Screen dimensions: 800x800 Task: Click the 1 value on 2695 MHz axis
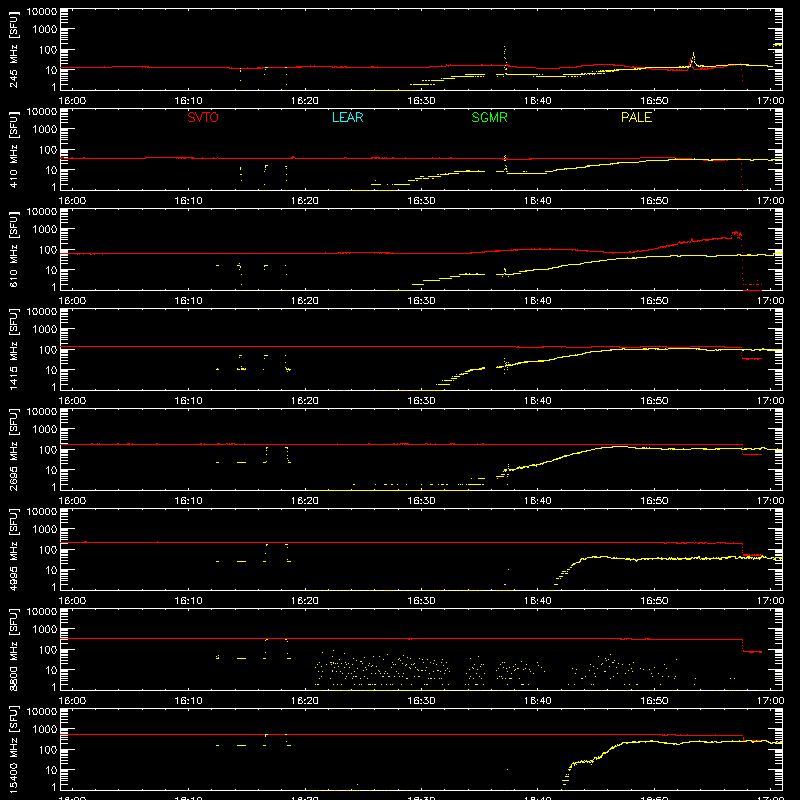54,488
